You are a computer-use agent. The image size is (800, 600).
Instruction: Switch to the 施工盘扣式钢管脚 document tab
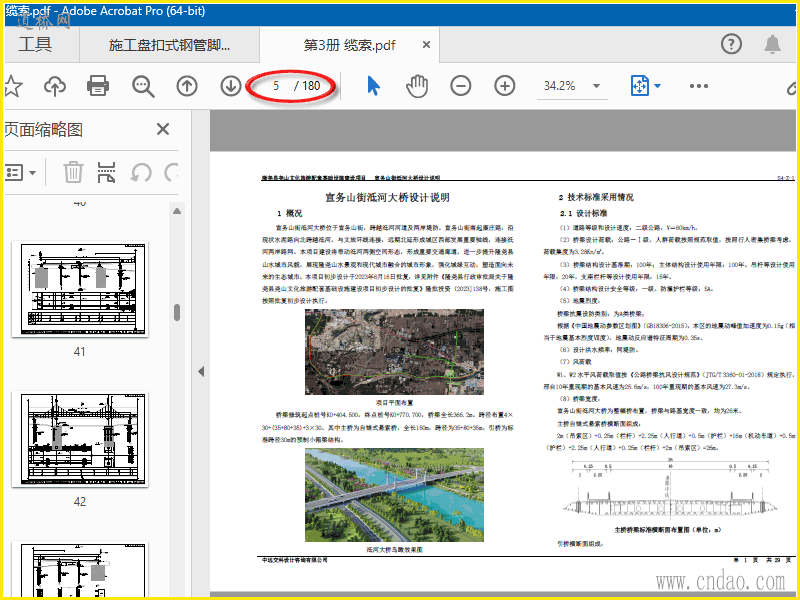click(169, 45)
